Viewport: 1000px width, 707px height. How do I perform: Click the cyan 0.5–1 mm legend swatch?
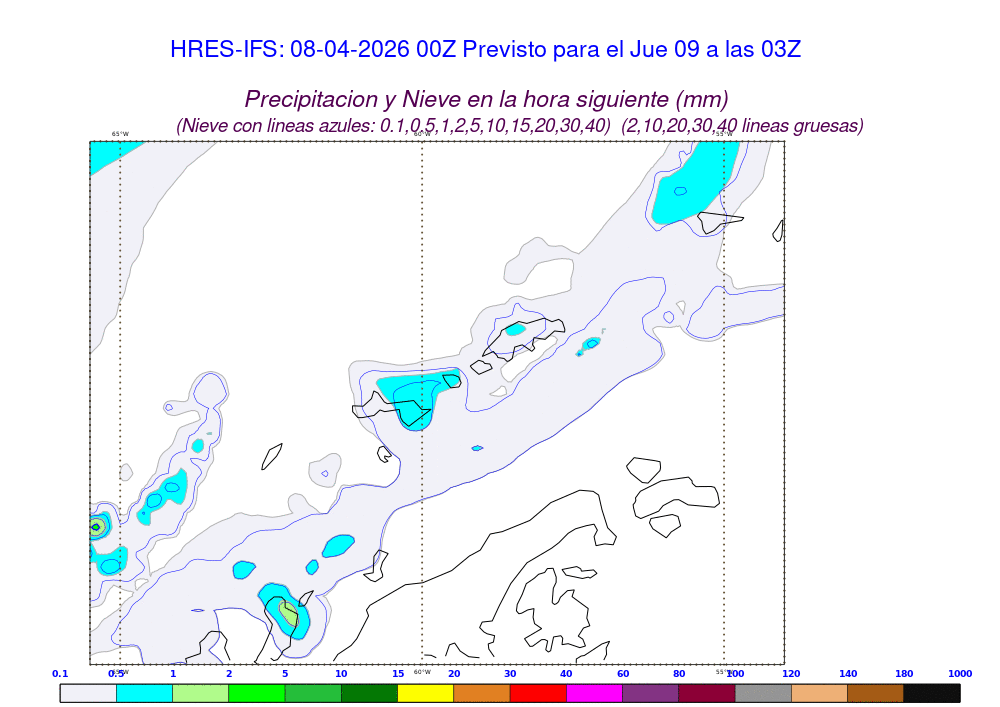(x=144, y=693)
